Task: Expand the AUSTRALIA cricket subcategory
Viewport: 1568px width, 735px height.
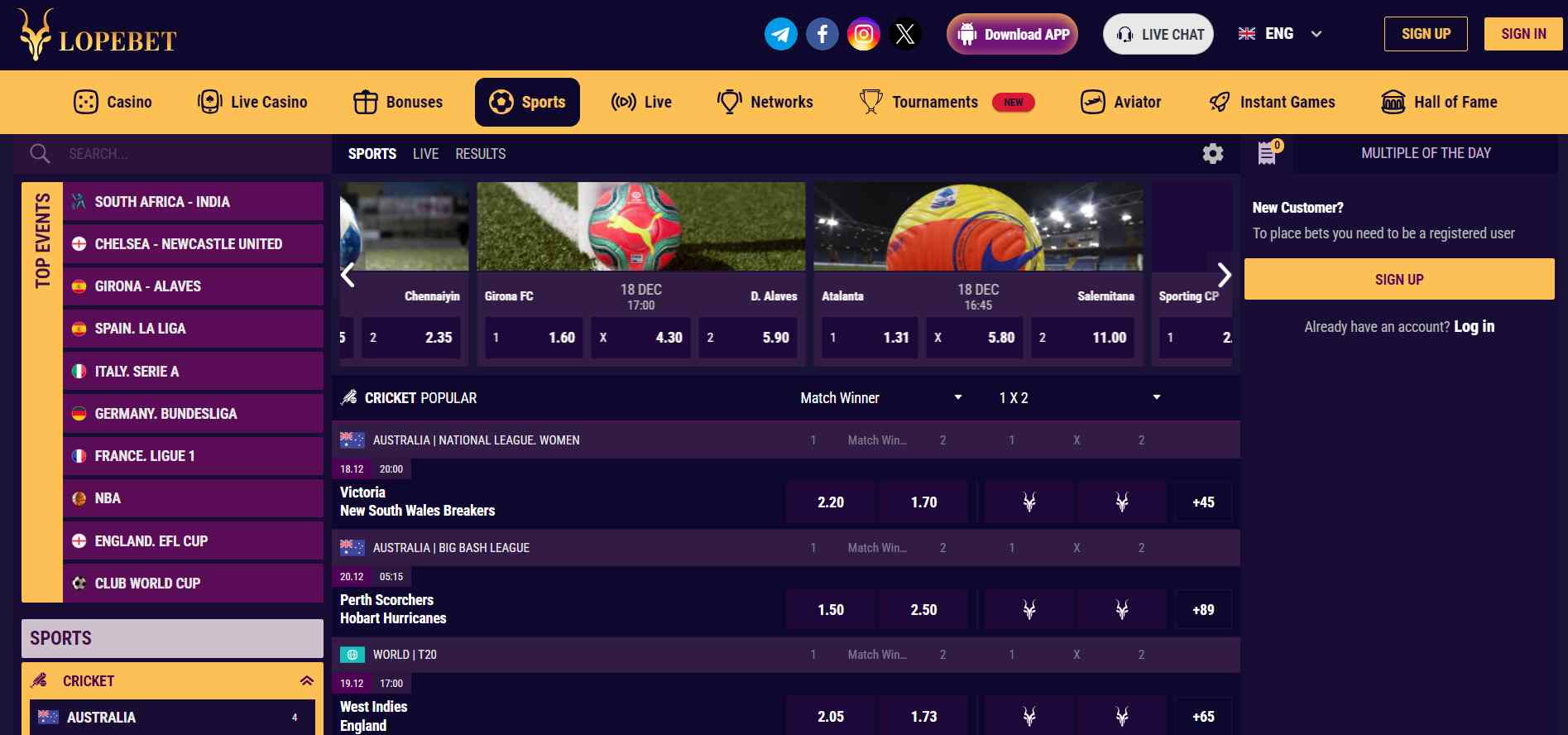Action: point(172,717)
